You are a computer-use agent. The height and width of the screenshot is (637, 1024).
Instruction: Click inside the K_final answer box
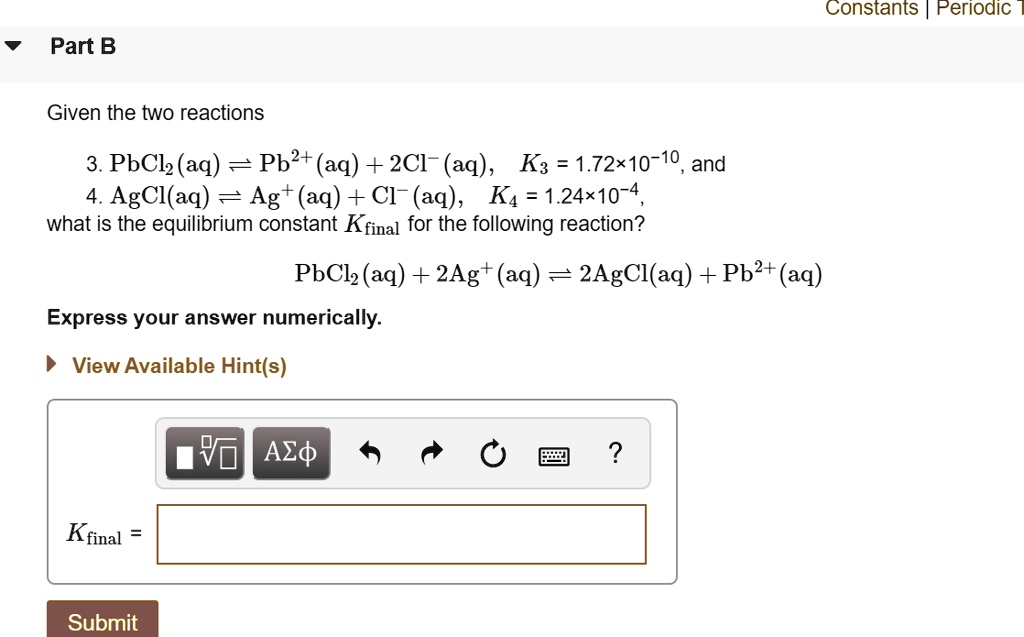(400, 534)
